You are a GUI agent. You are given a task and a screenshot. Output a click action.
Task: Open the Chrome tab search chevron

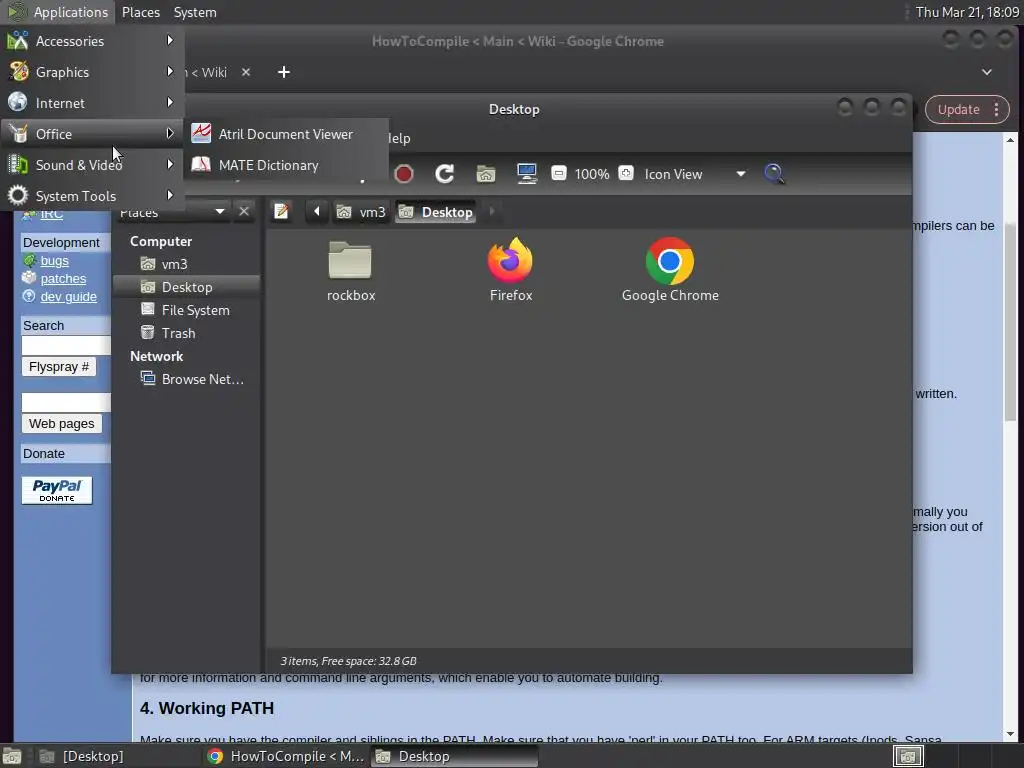click(x=987, y=72)
